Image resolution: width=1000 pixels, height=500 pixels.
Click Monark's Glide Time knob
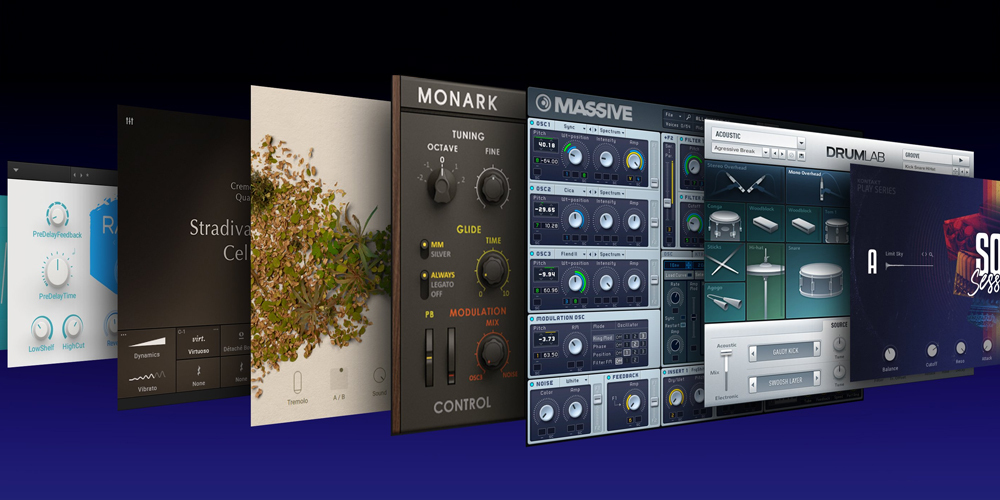pos(492,269)
